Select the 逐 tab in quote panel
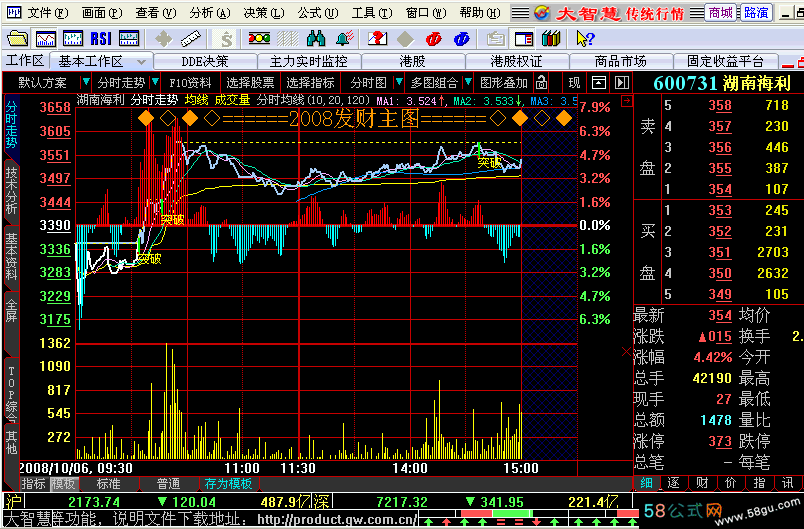Image resolution: width=804 pixels, height=529 pixels. pyautogui.click(x=674, y=483)
